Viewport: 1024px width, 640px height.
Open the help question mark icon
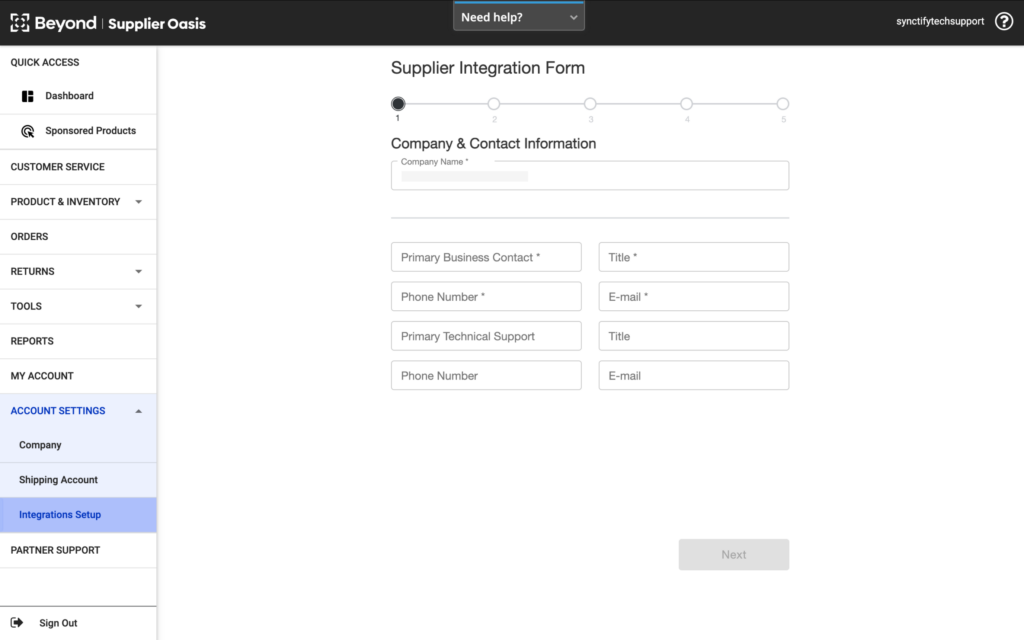point(1004,22)
